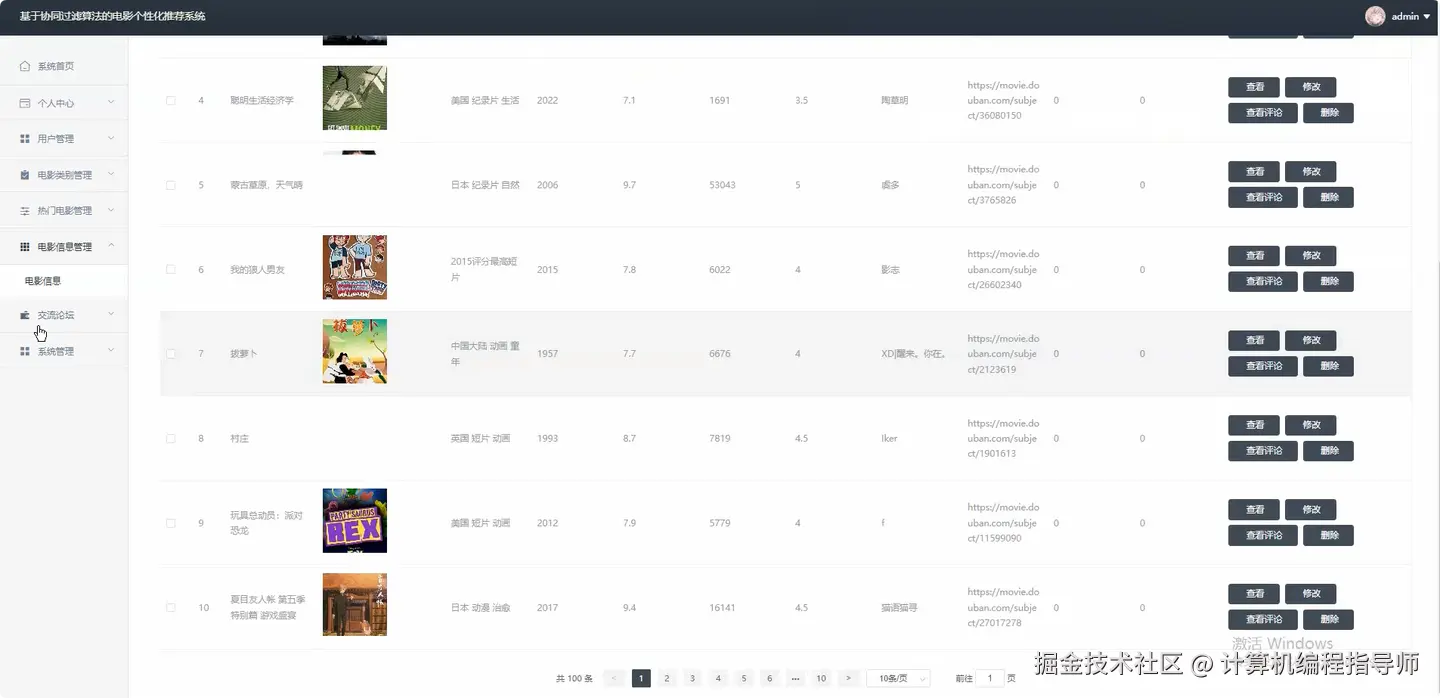Viewport: 1440px width, 698px height.
Task: Tick the checkbox for row 10 夏目友人帐
Action: [171, 608]
